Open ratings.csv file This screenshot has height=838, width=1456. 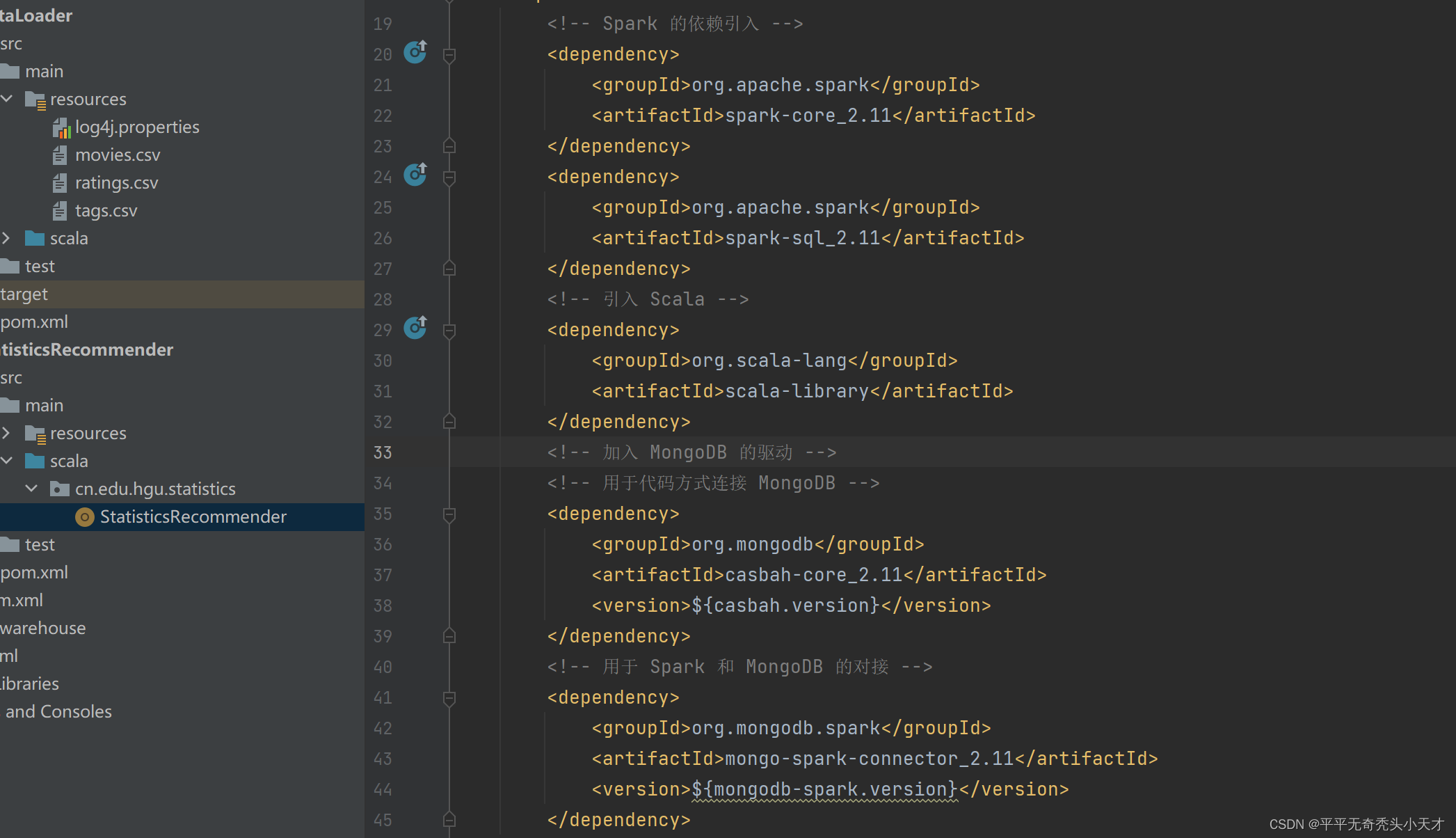point(116,183)
